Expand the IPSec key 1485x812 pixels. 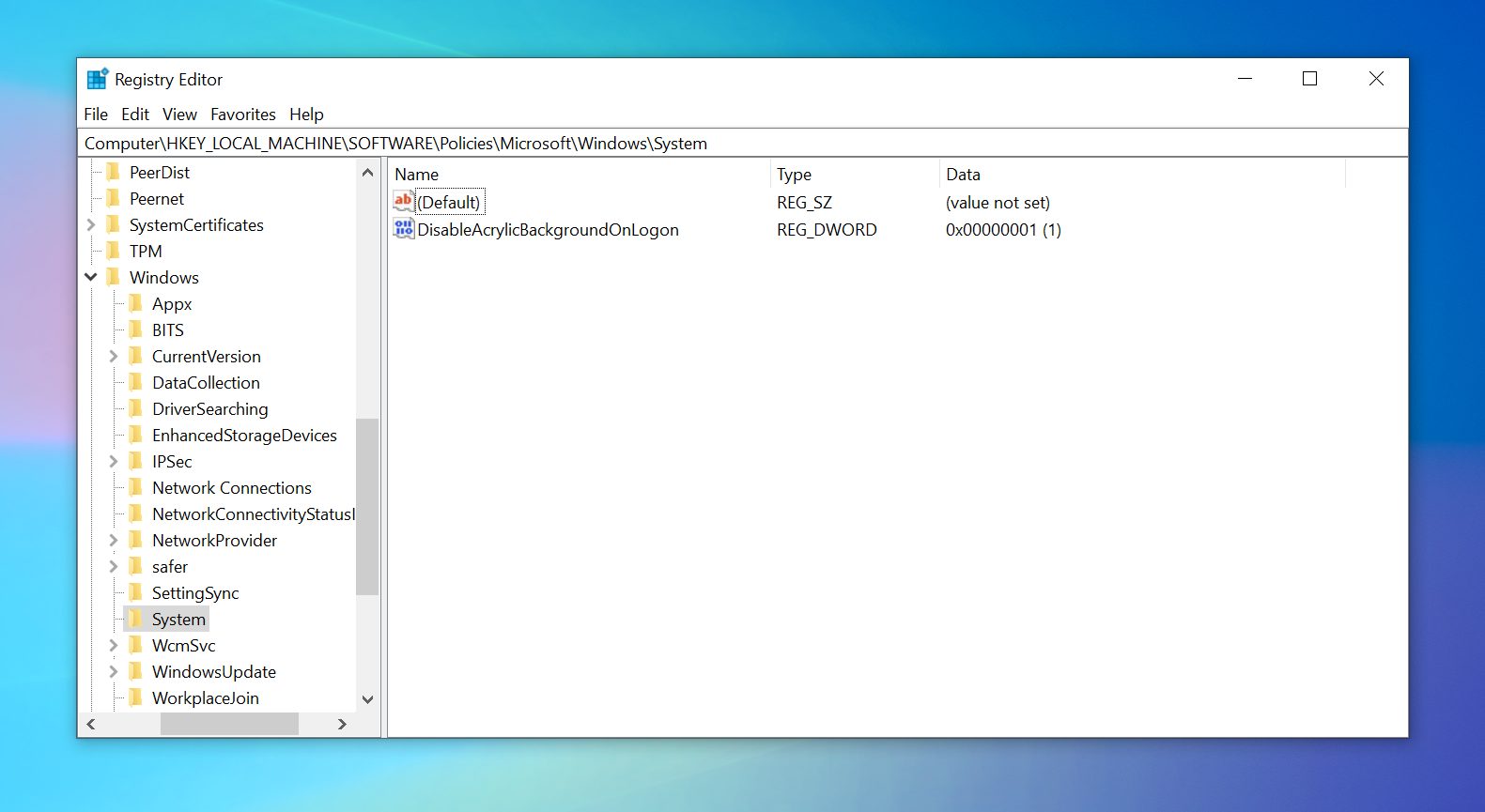click(x=114, y=461)
